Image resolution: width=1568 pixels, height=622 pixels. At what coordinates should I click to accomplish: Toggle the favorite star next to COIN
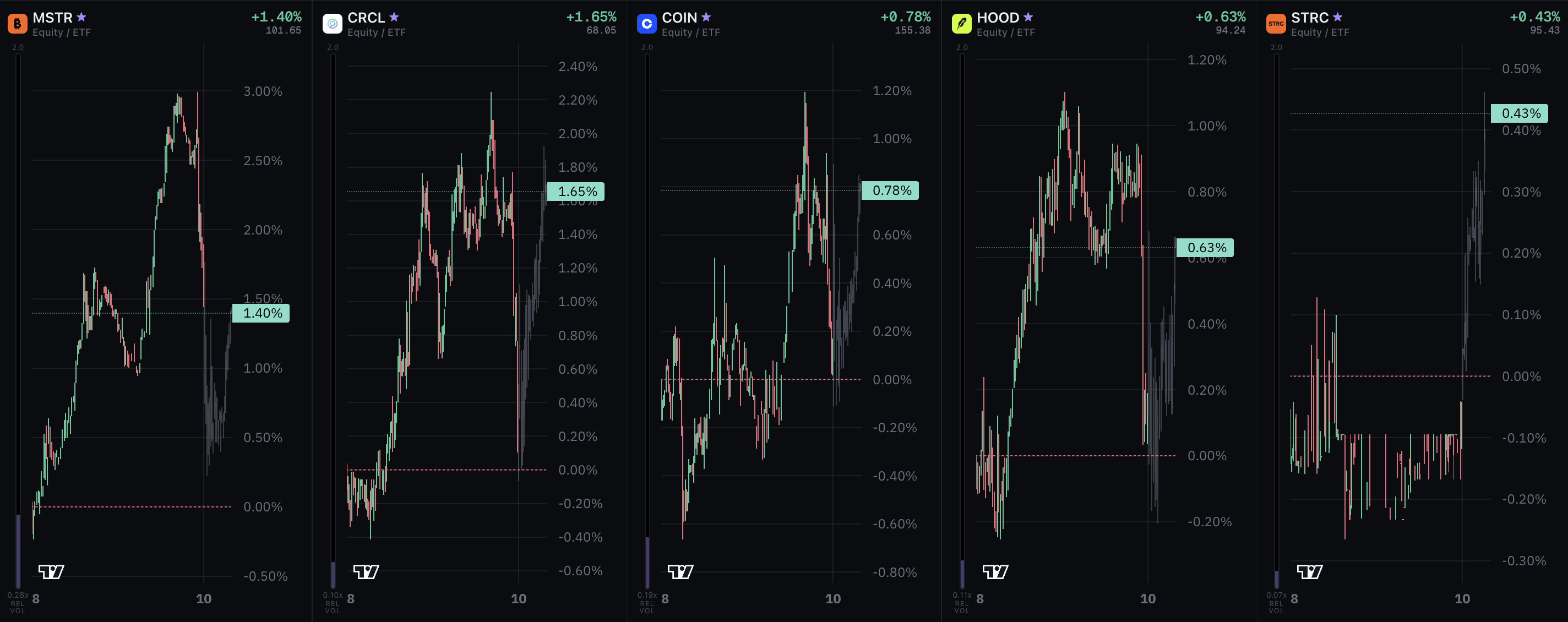pyautogui.click(x=706, y=17)
